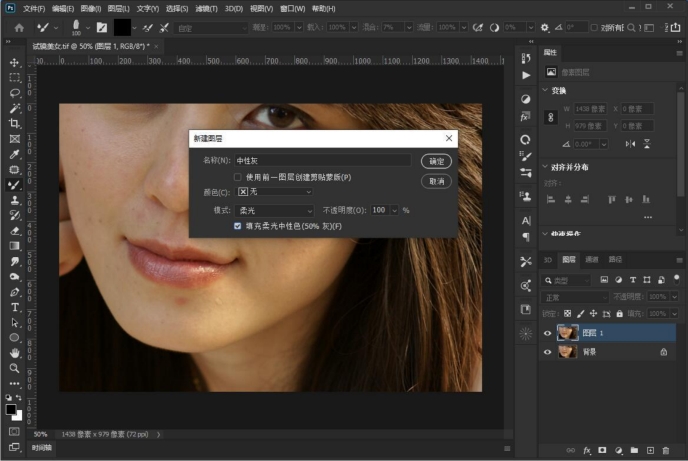Screen dimensions: 688x461
Task: Collapse the 对齐并分布 section
Action: point(545,167)
